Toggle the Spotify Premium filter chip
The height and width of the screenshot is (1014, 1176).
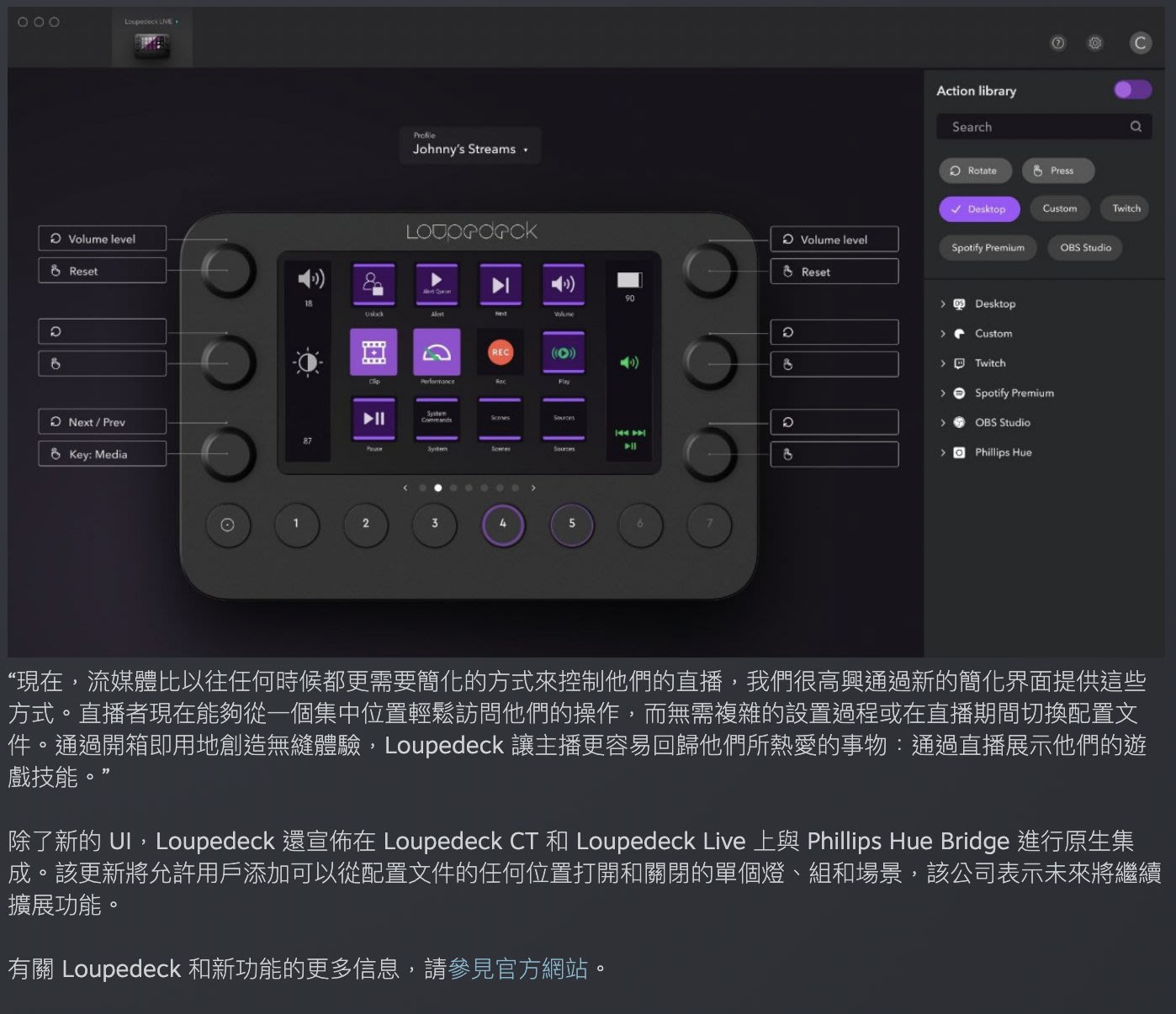point(988,248)
